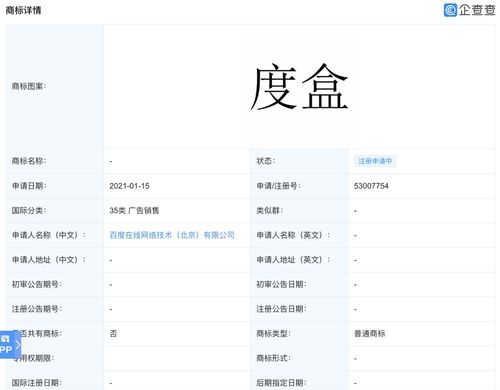Click the 注册申请中 status tag
The width and height of the screenshot is (500, 390).
click(x=375, y=161)
